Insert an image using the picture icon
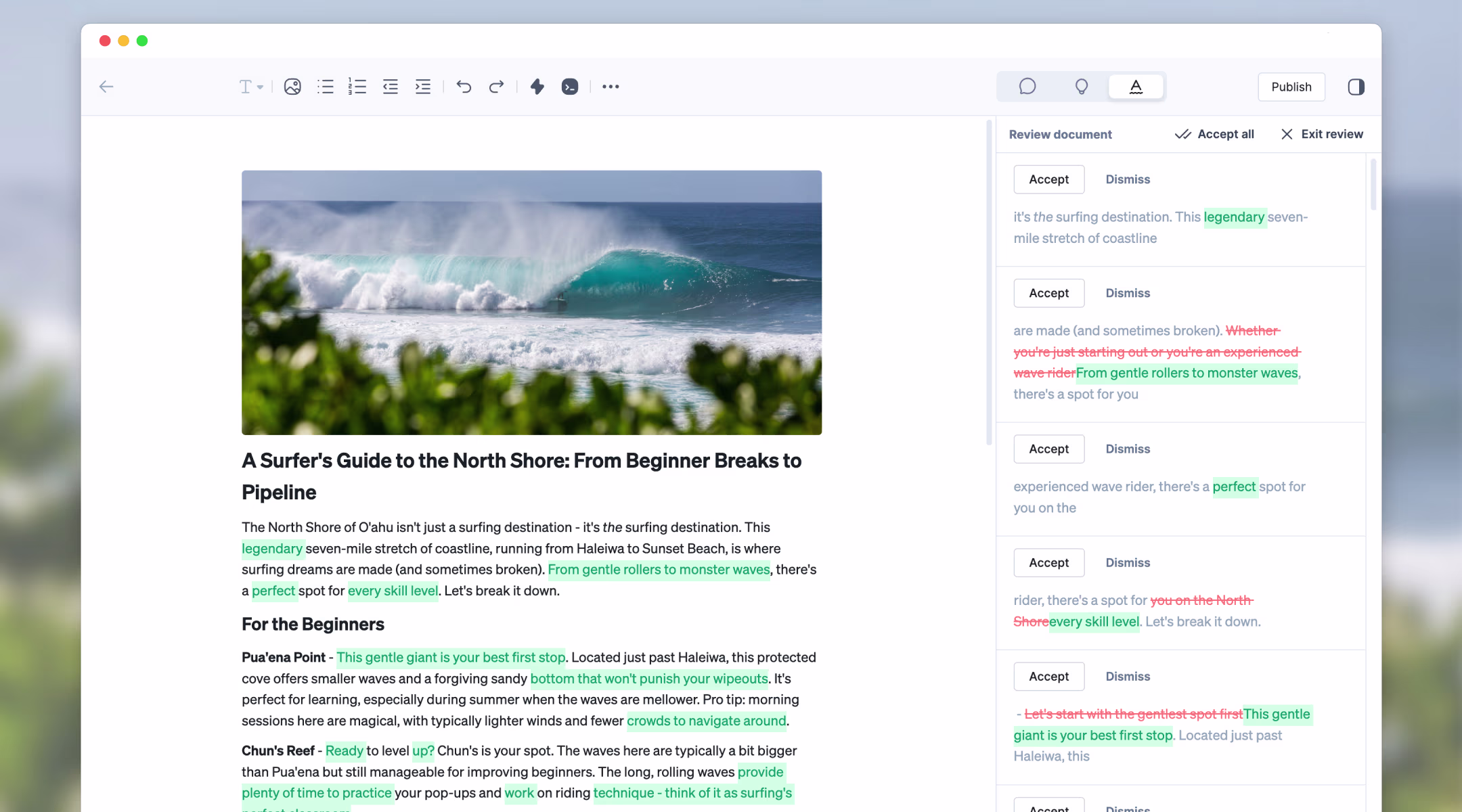Image resolution: width=1462 pixels, height=812 pixels. click(292, 87)
